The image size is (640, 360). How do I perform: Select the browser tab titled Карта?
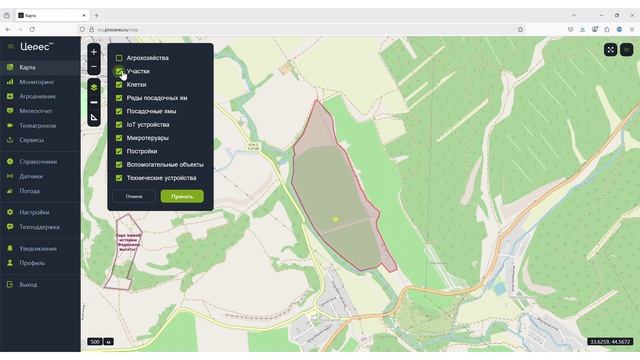click(x=52, y=16)
